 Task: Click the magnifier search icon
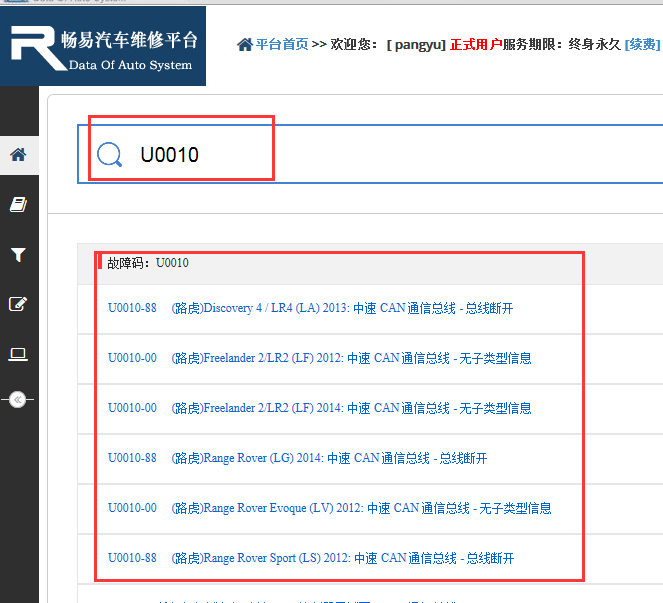(110, 154)
